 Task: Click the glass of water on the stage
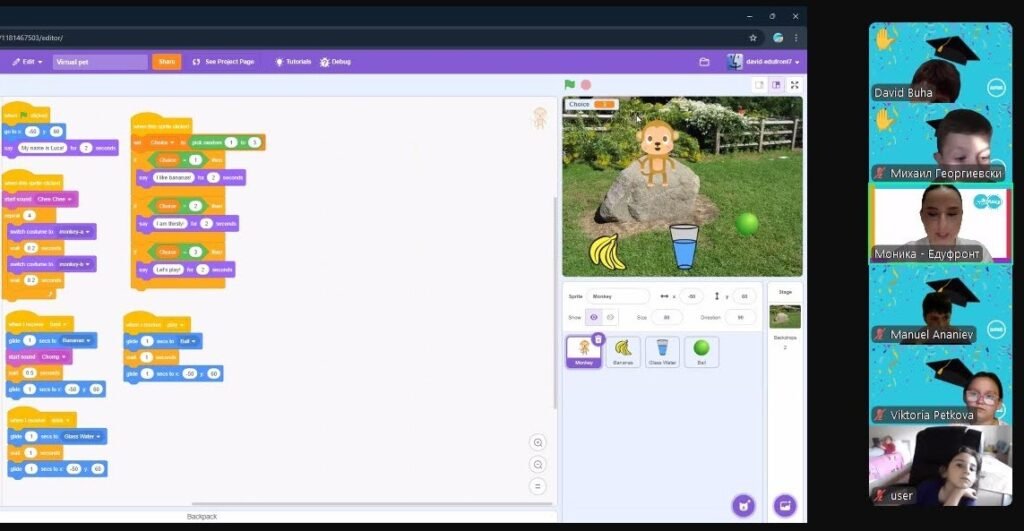[684, 246]
